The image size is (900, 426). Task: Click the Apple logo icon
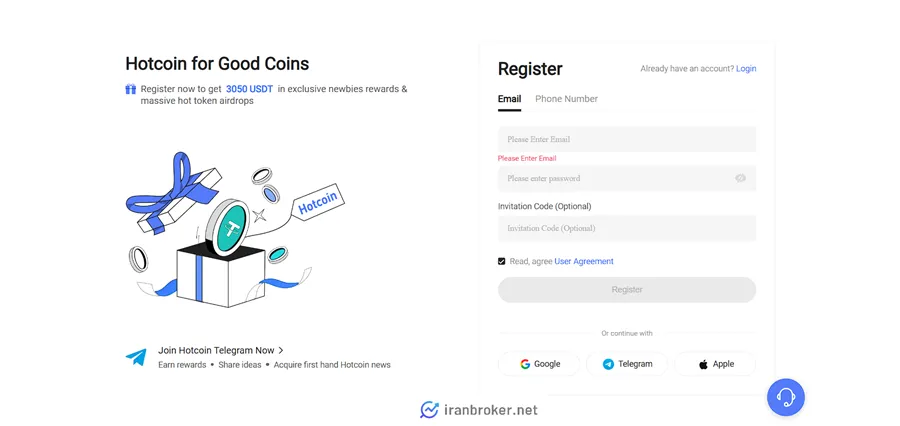point(703,364)
